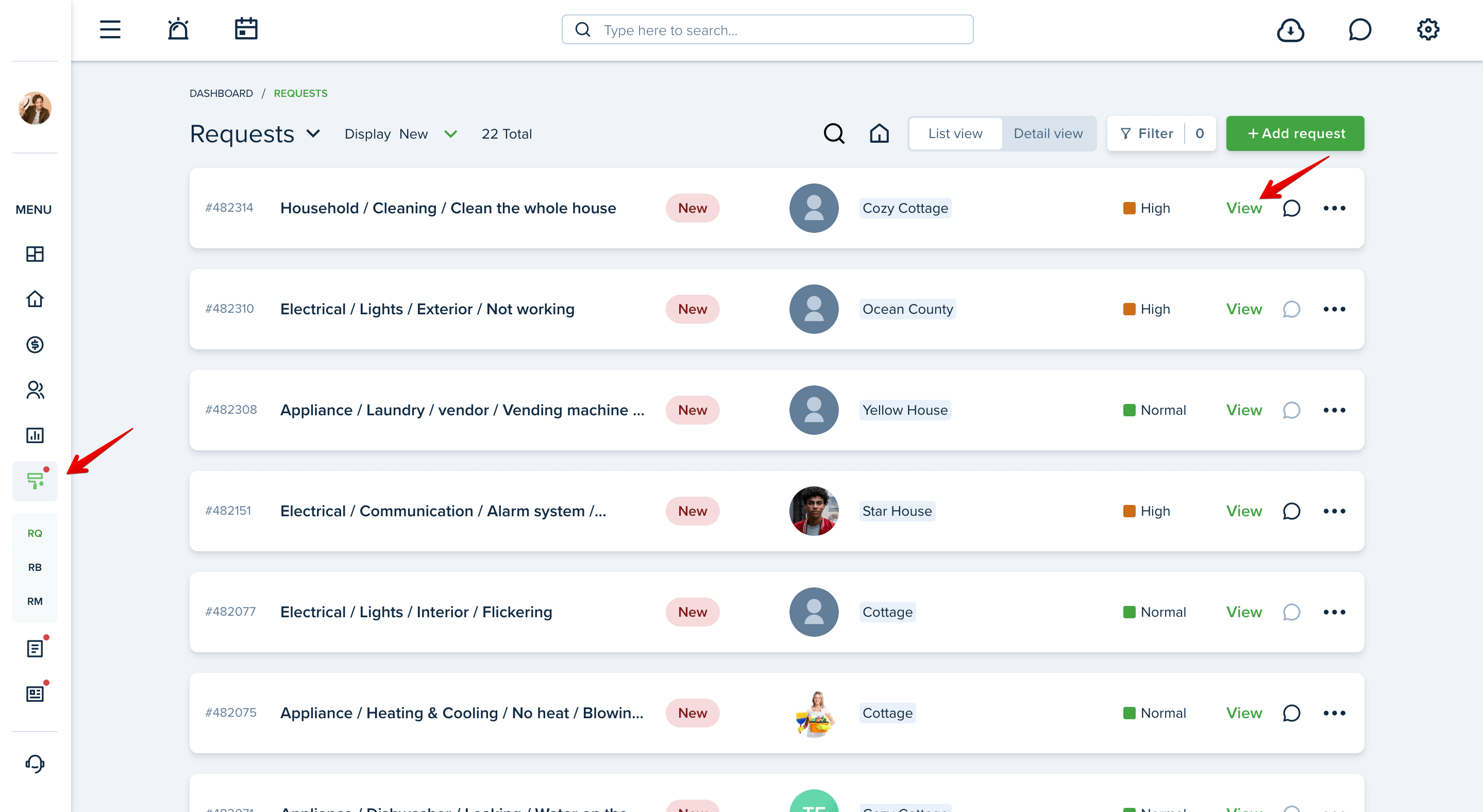Open the document notes icon in sidebar

tap(35, 649)
